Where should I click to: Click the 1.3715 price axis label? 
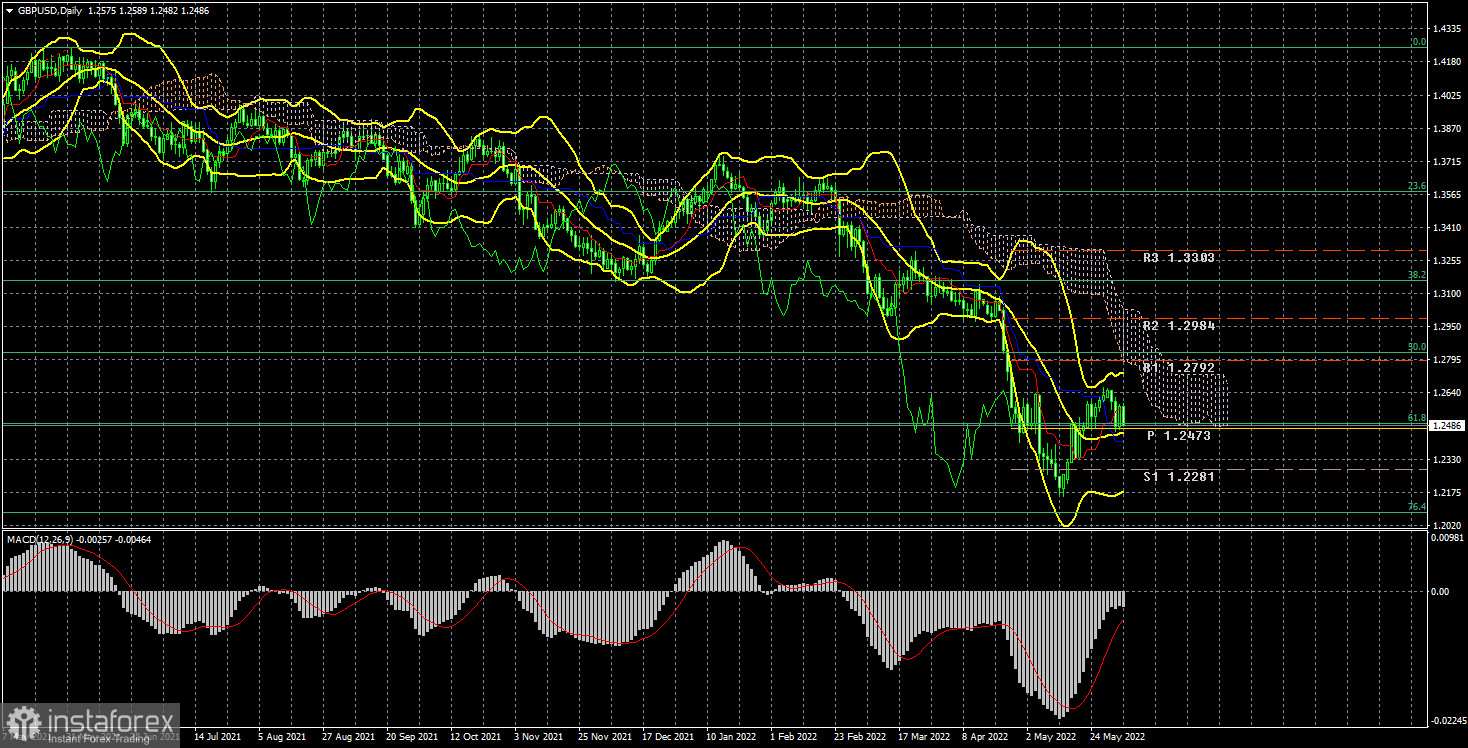(1448, 161)
